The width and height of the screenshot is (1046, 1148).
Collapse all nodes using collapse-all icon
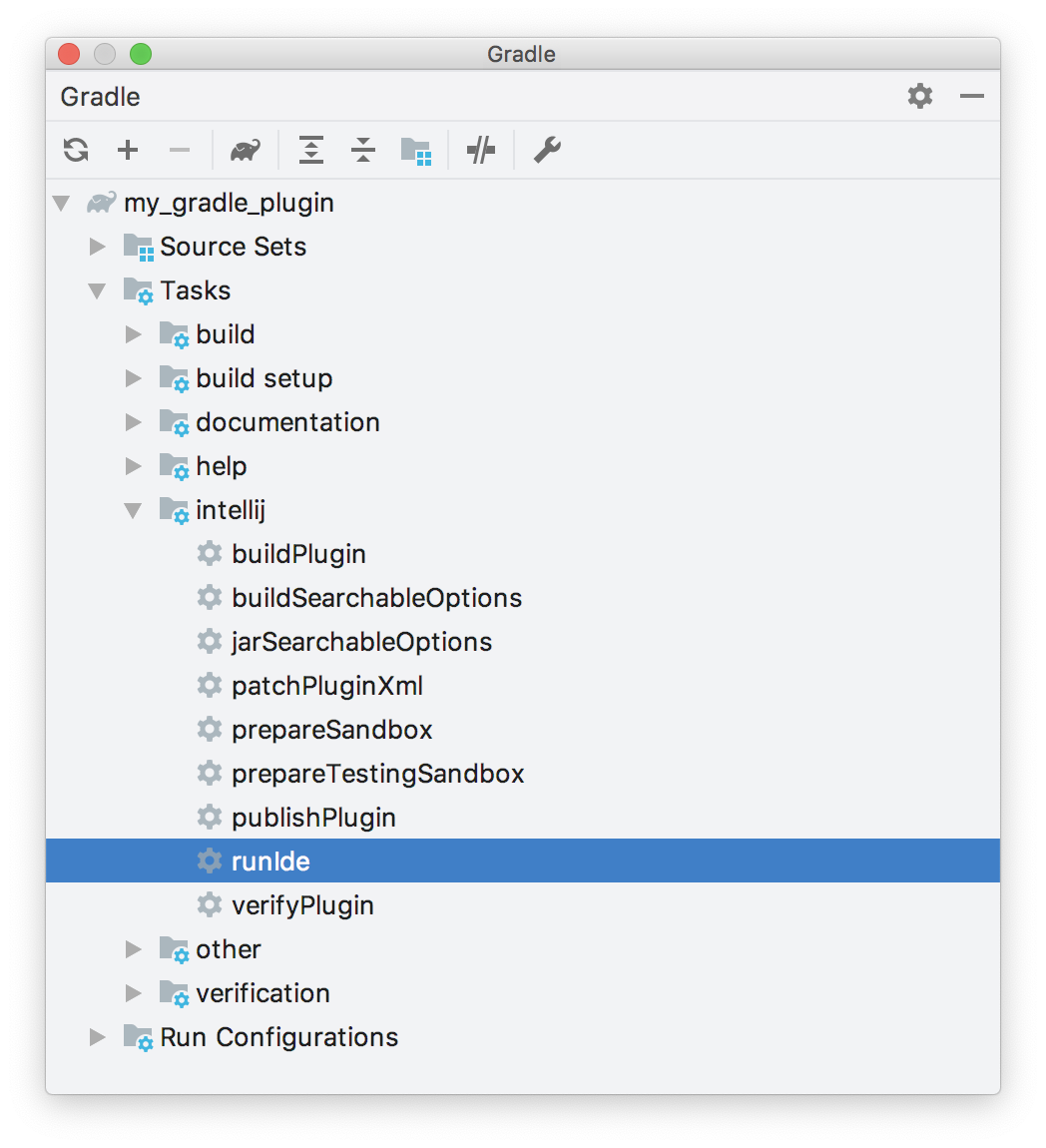click(x=363, y=150)
